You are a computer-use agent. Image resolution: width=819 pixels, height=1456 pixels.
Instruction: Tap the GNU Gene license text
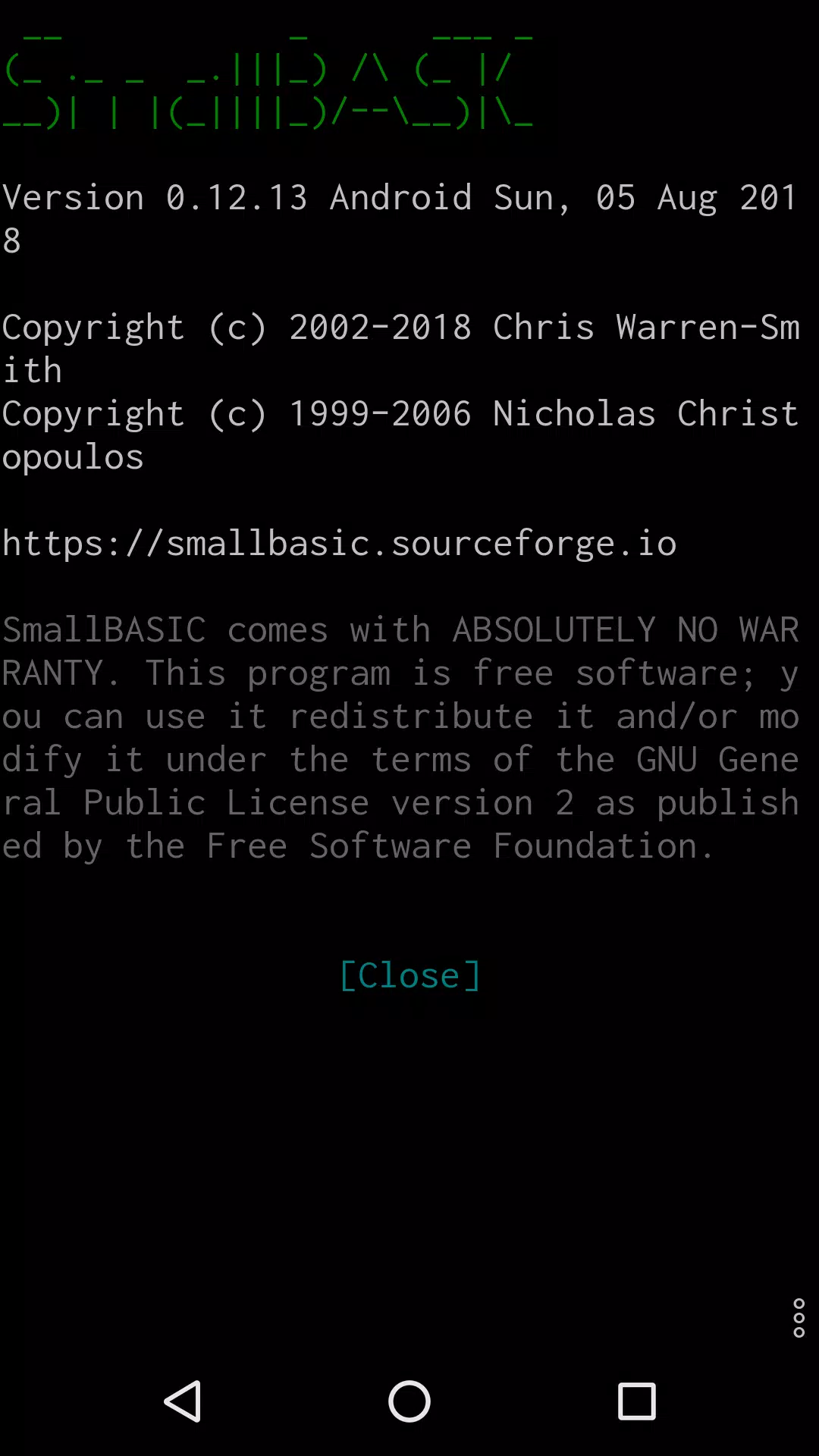717,760
